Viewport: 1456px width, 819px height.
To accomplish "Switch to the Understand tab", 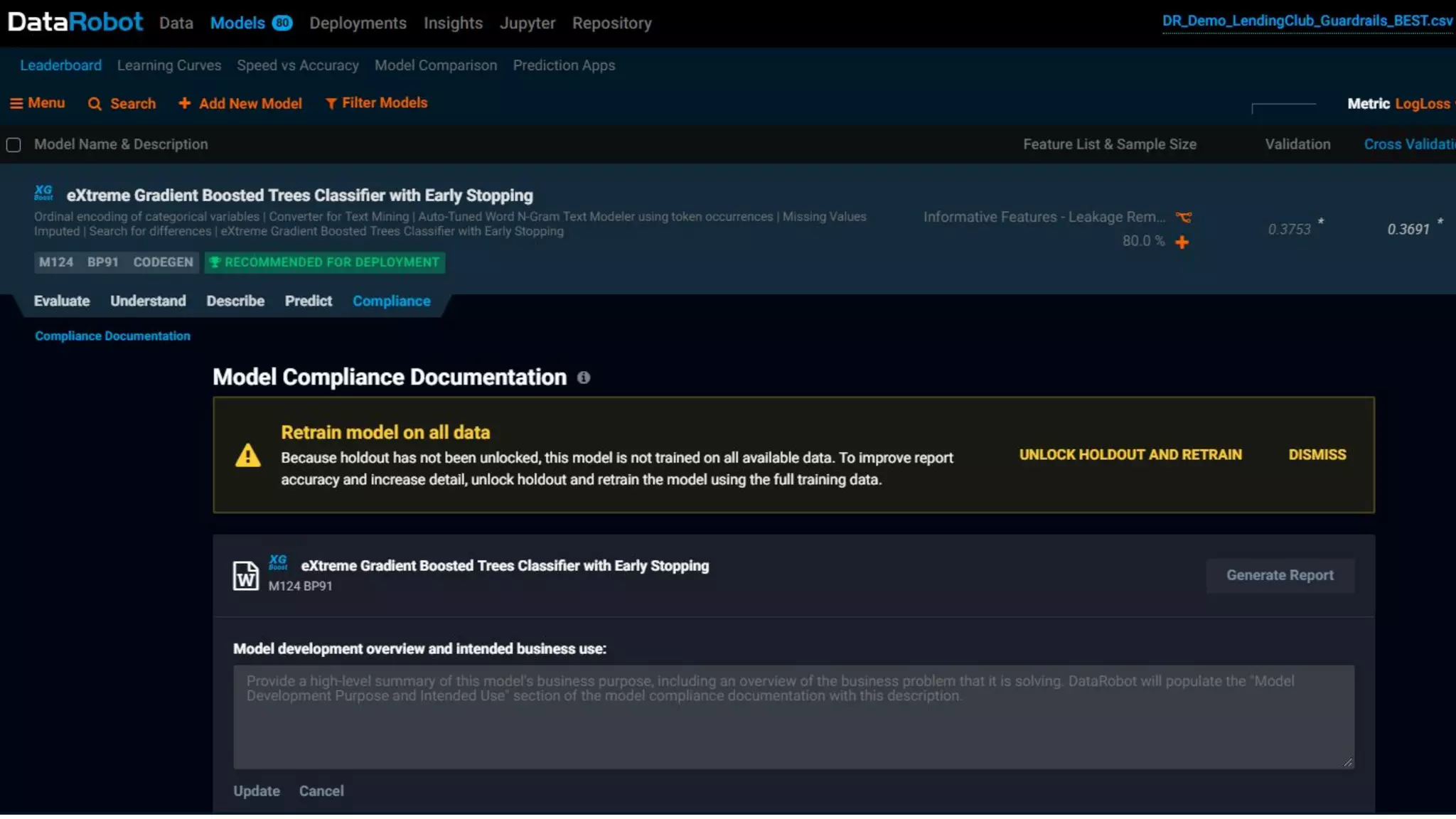I will (x=148, y=301).
